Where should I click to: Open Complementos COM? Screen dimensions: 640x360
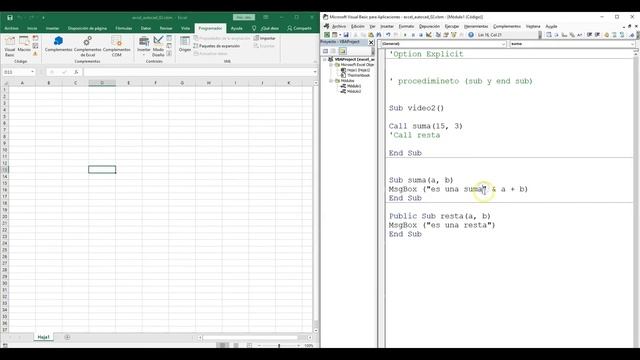click(116, 46)
